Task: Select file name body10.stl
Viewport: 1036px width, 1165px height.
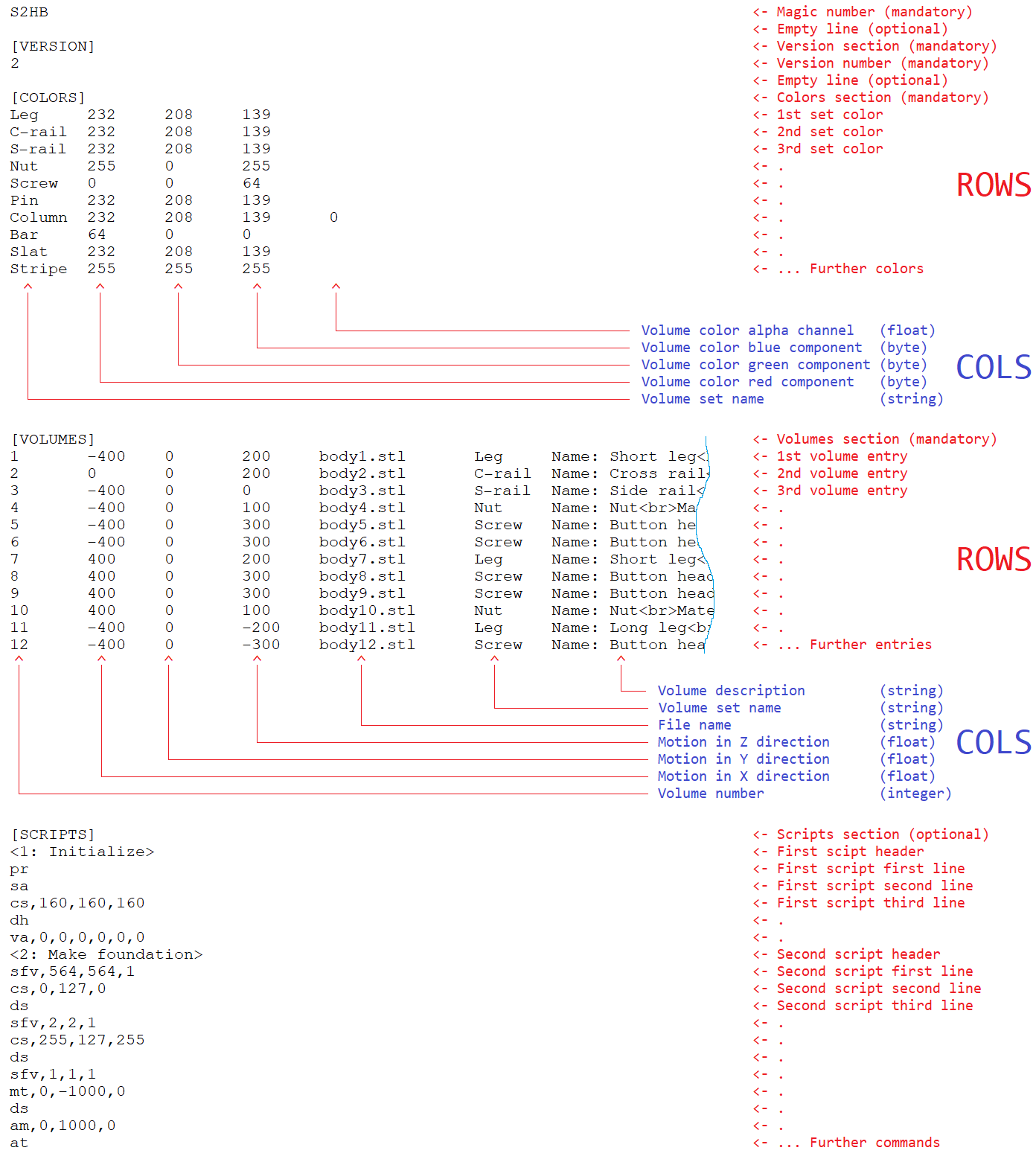Action: pyautogui.click(x=367, y=610)
